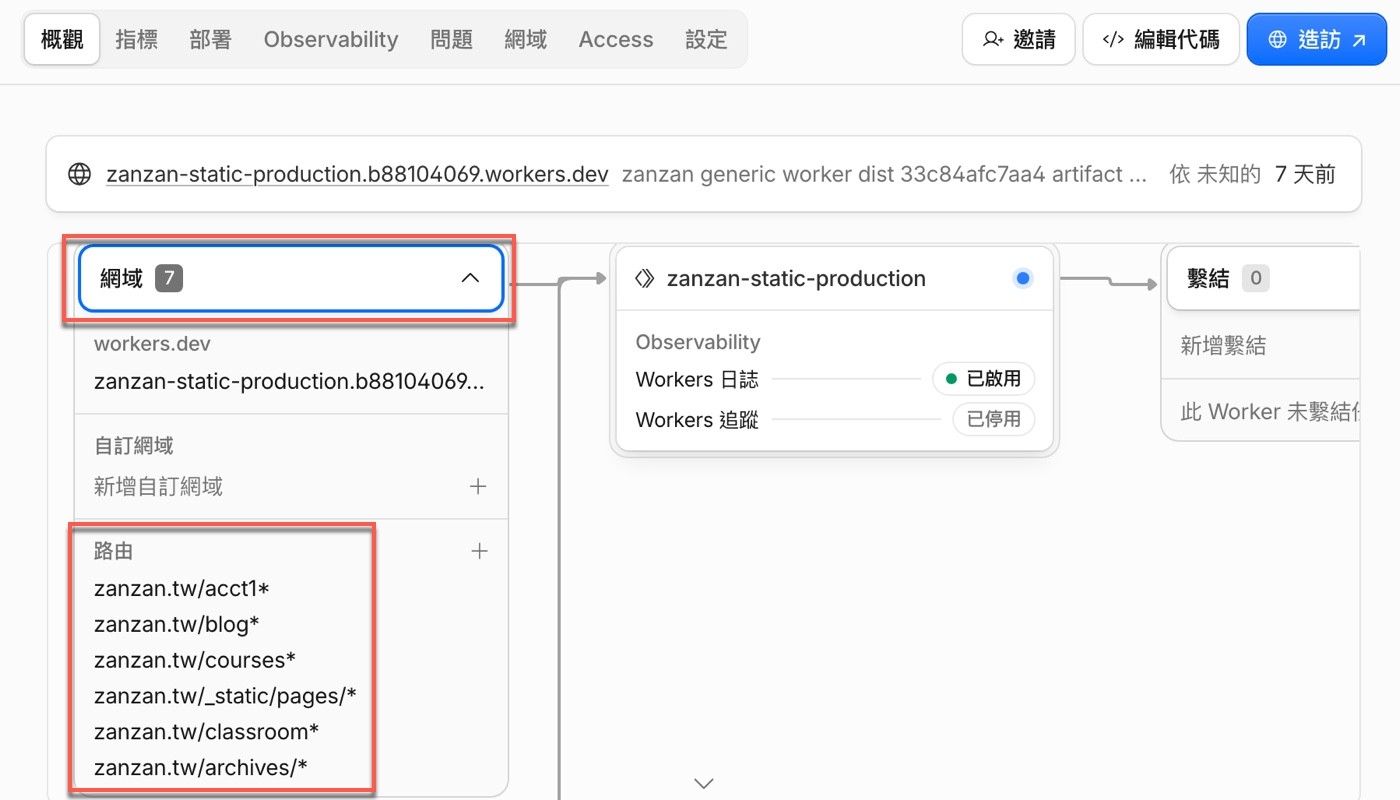Image resolution: width=1400 pixels, height=800 pixels.
Task: Click the globe icon beside the workers.dev URL
Action: [x=80, y=174]
